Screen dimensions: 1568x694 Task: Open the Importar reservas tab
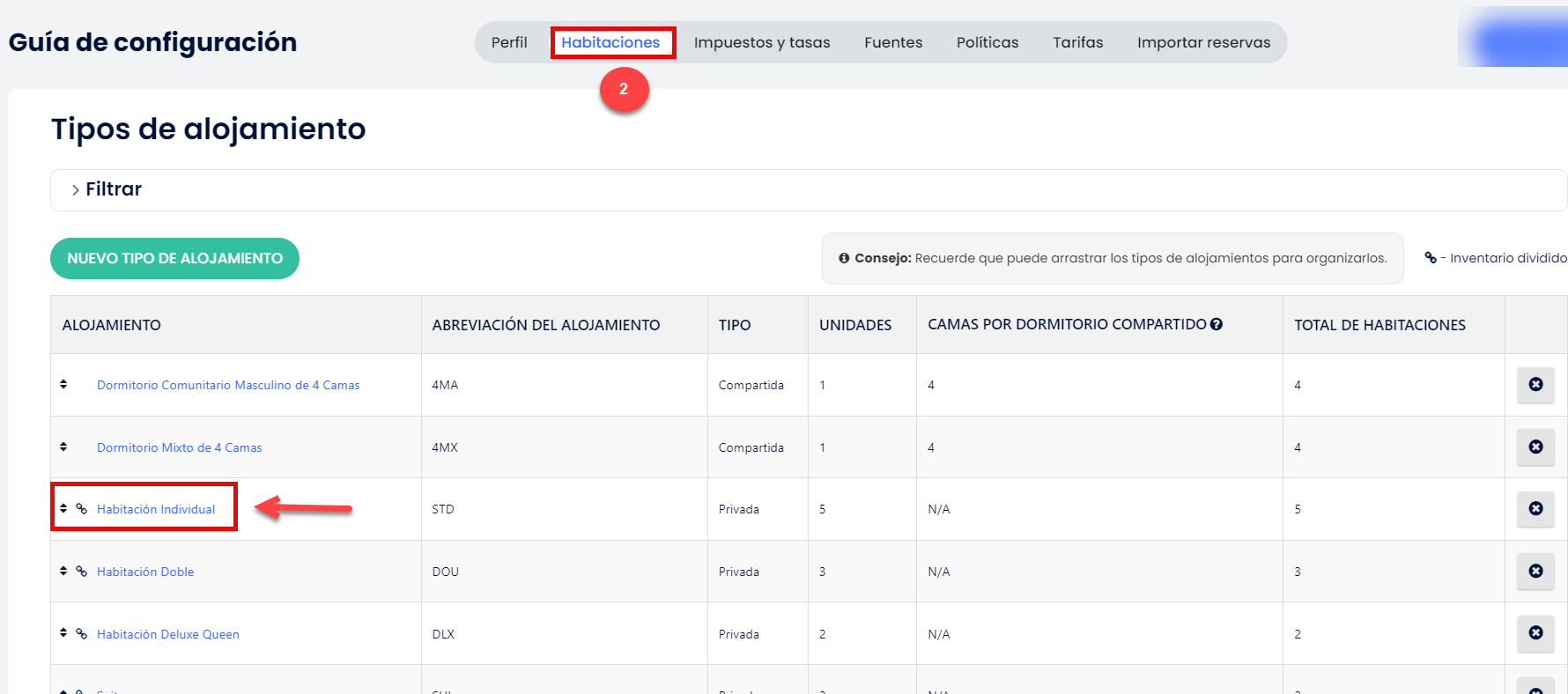(1203, 42)
